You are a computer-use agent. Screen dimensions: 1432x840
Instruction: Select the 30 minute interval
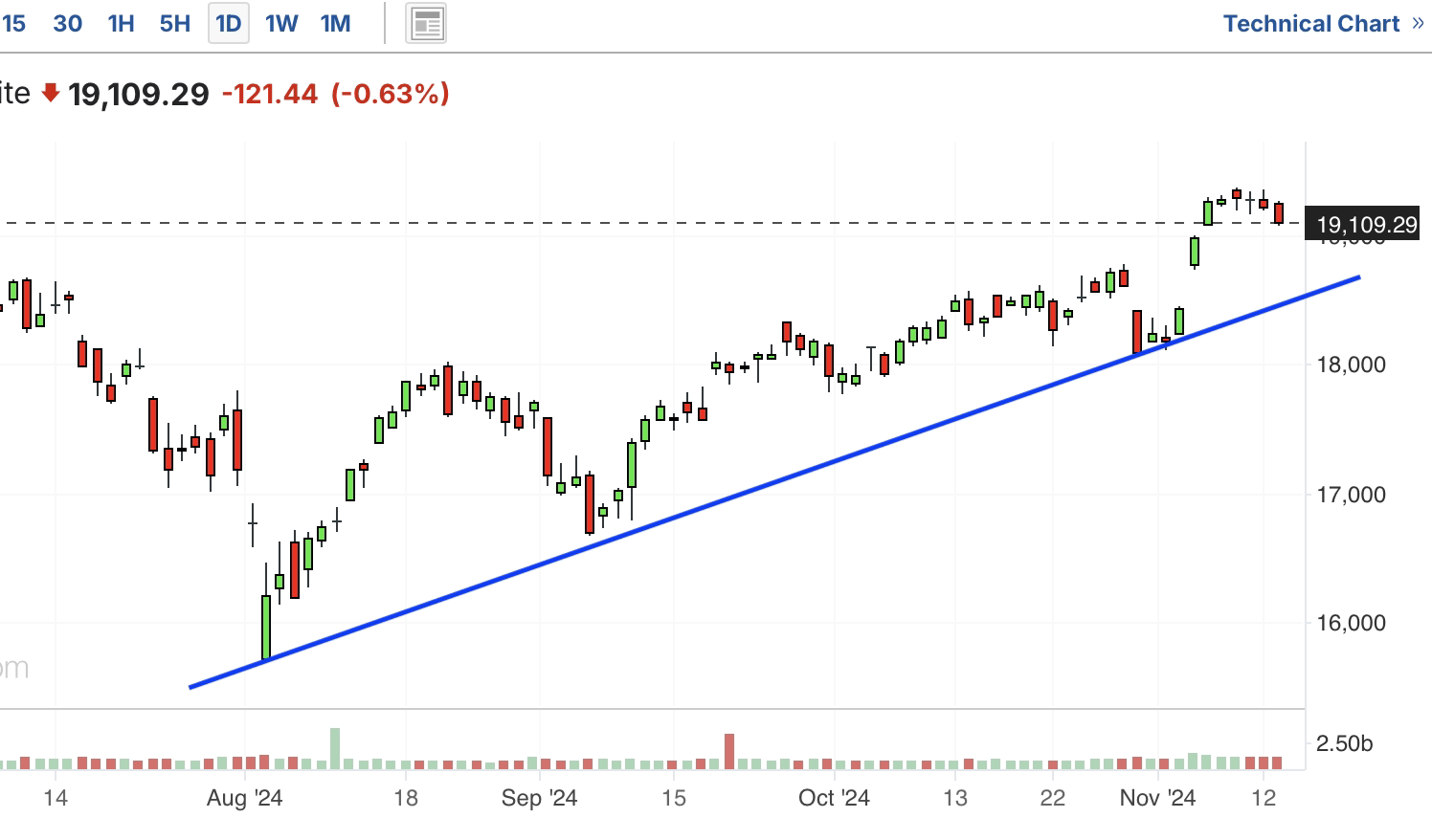tap(67, 24)
